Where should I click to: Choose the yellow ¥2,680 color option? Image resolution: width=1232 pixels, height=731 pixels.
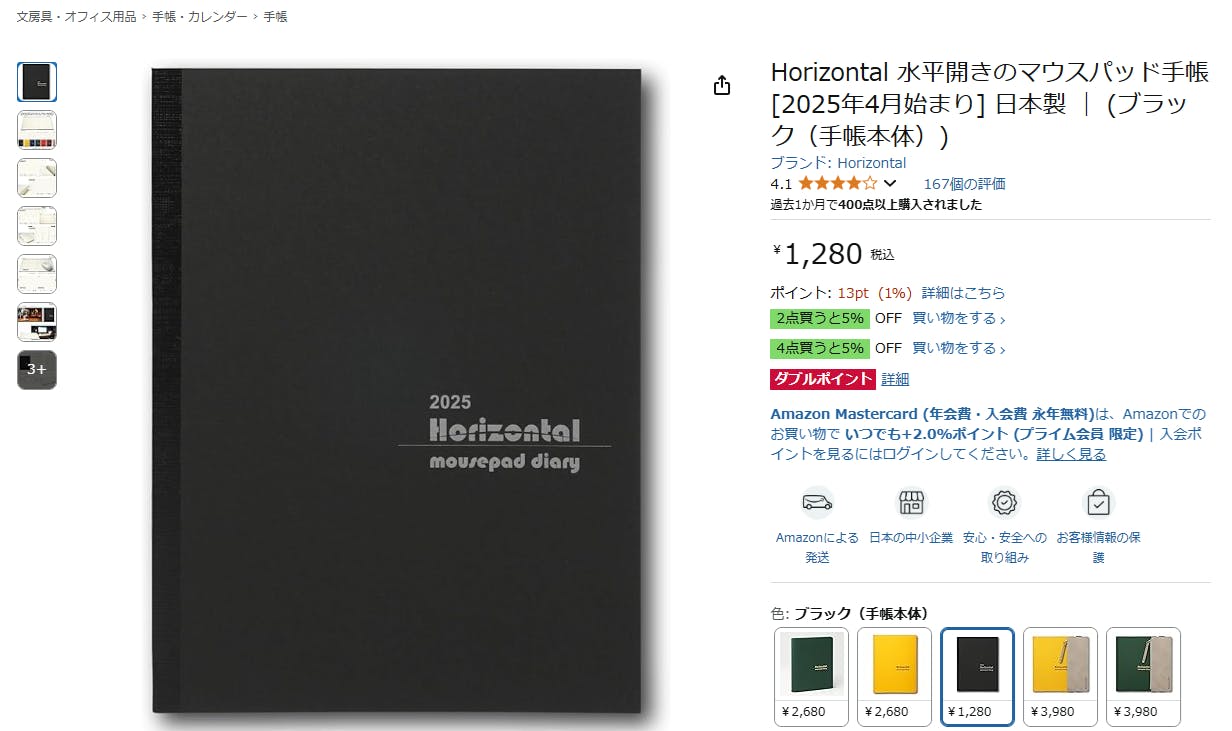895,676
